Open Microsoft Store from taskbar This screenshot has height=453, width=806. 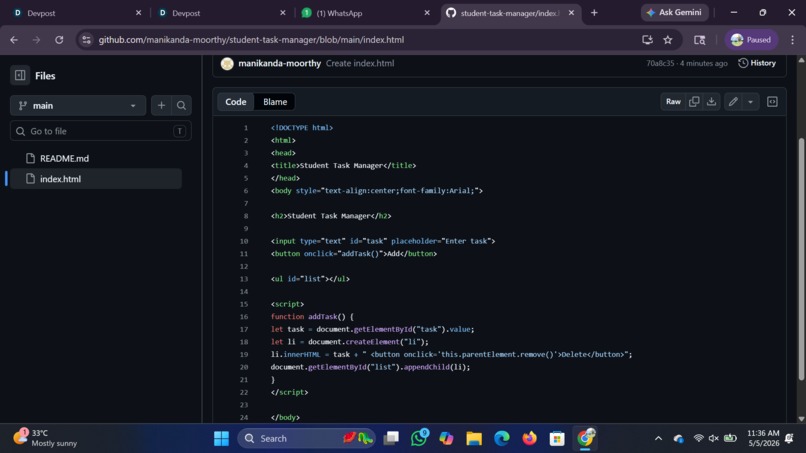[x=557, y=439]
